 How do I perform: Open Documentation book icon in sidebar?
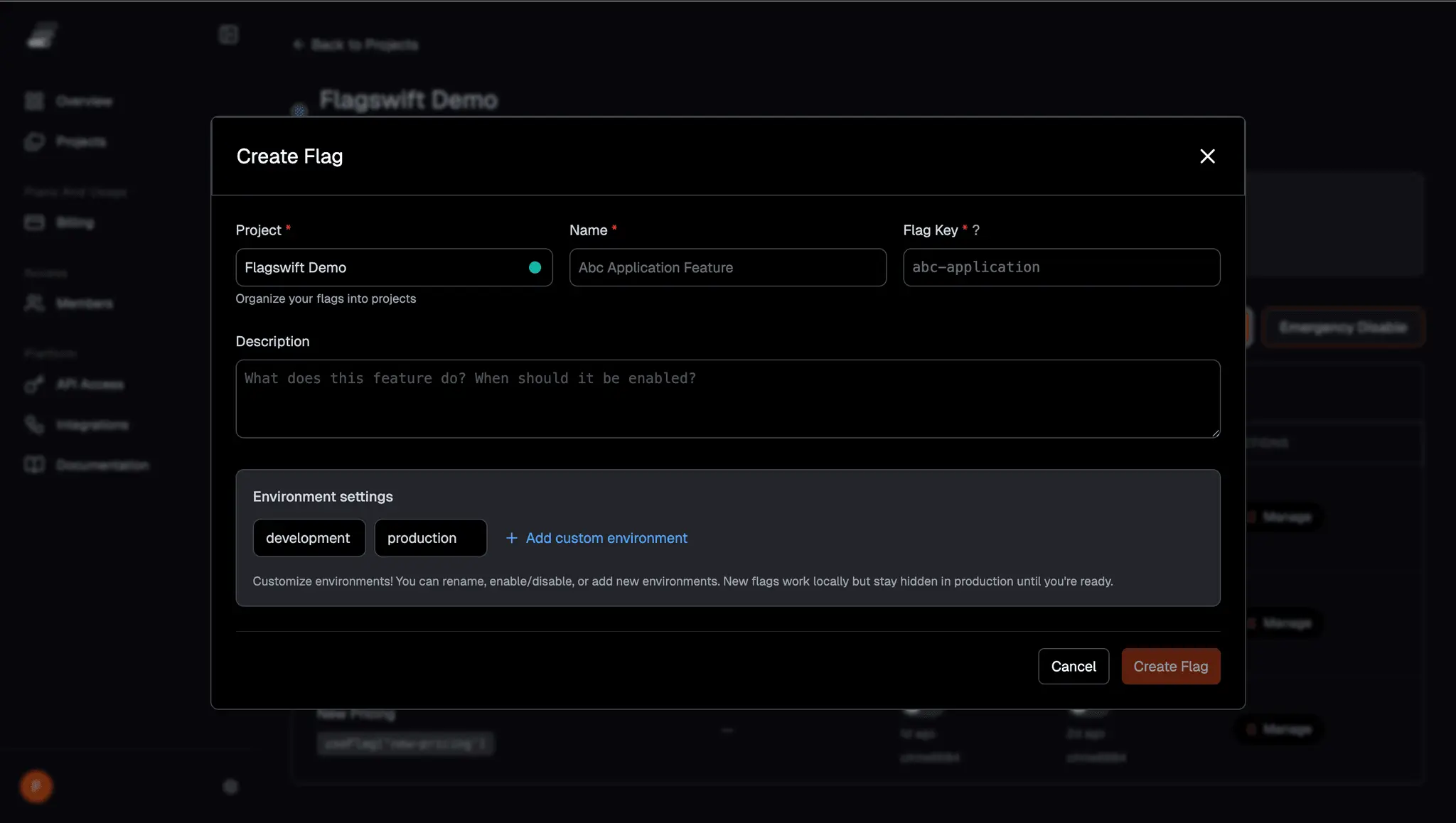point(34,465)
